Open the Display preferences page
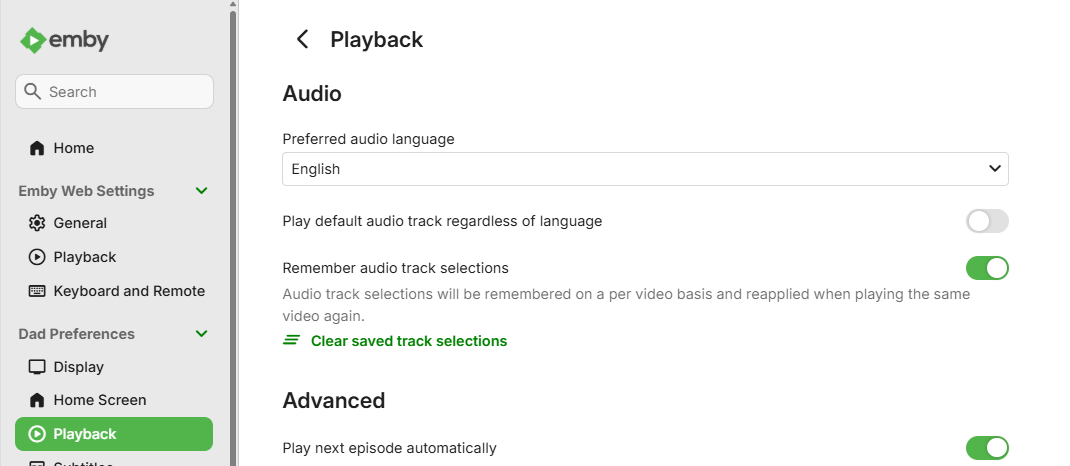 point(114,367)
